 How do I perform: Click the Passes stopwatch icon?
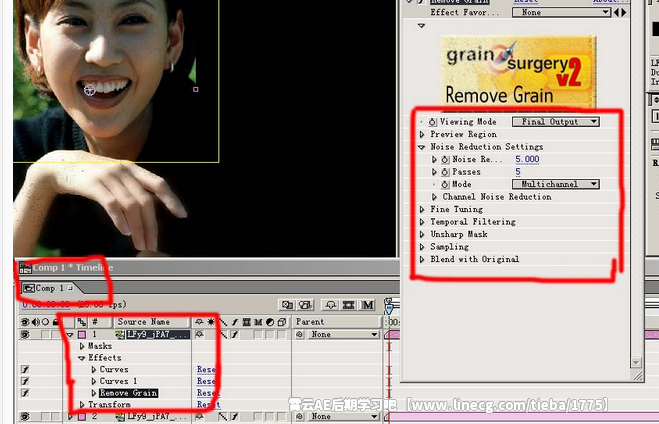[445, 172]
